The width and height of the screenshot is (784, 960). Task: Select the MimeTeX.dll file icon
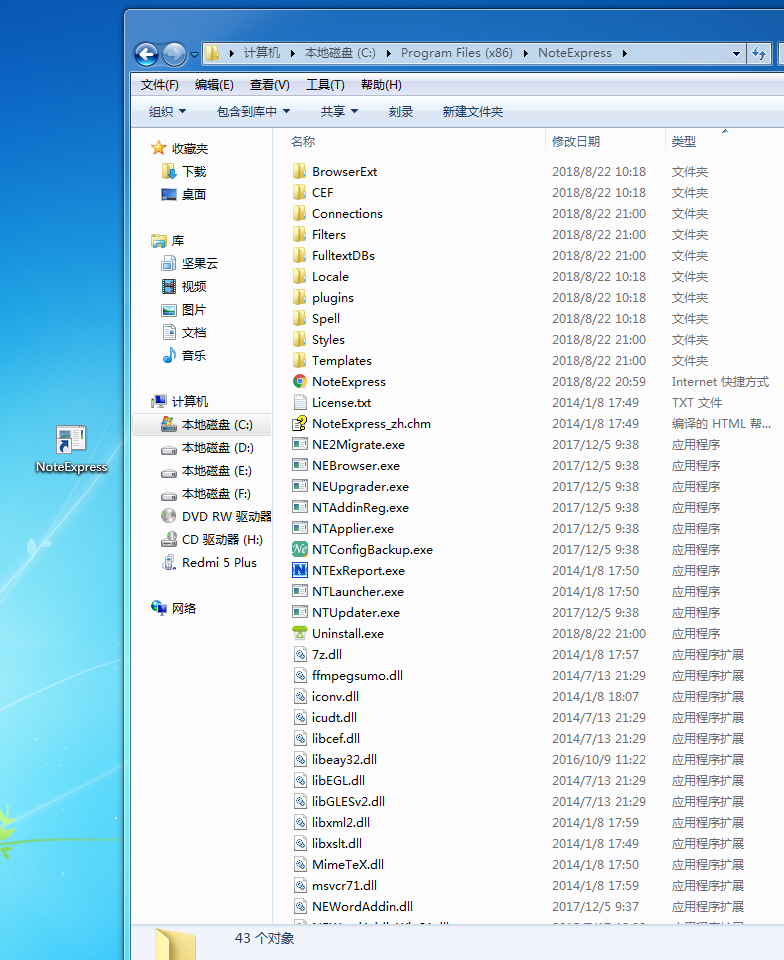299,864
